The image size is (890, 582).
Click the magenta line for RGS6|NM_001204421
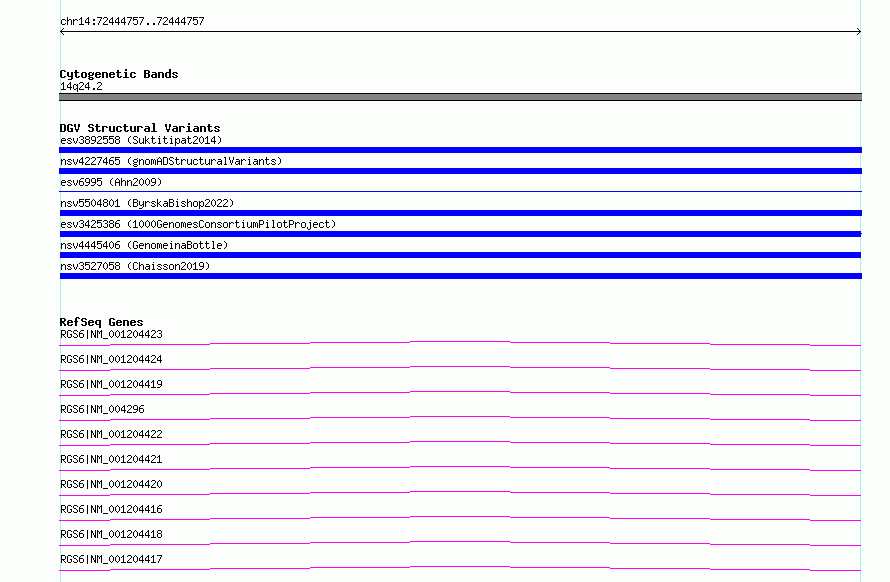[x=460, y=468]
